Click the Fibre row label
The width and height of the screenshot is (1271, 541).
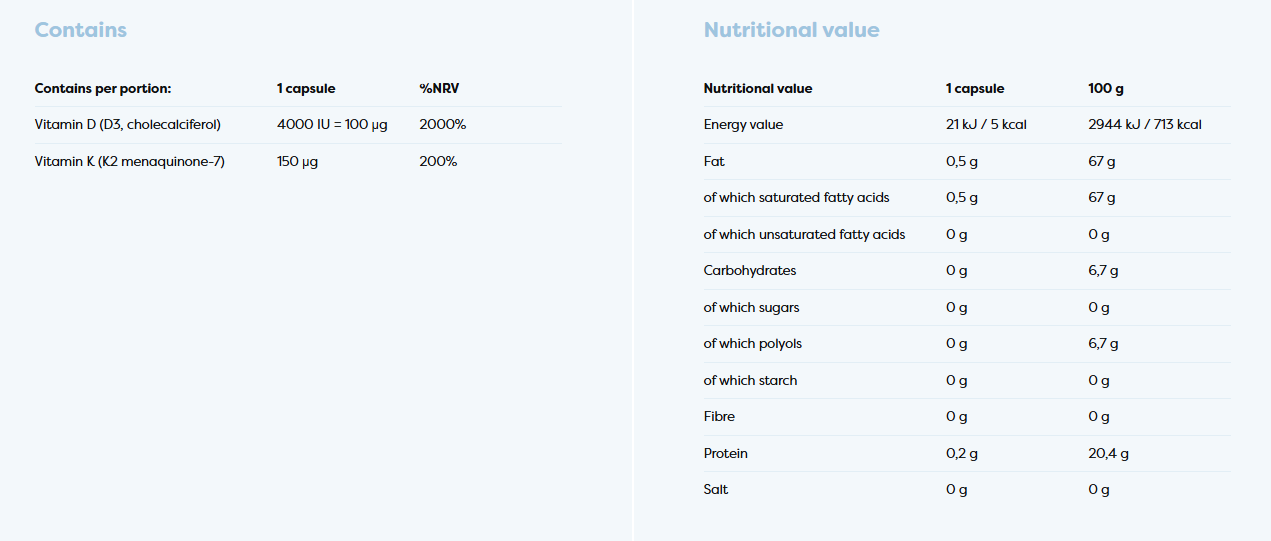click(719, 416)
